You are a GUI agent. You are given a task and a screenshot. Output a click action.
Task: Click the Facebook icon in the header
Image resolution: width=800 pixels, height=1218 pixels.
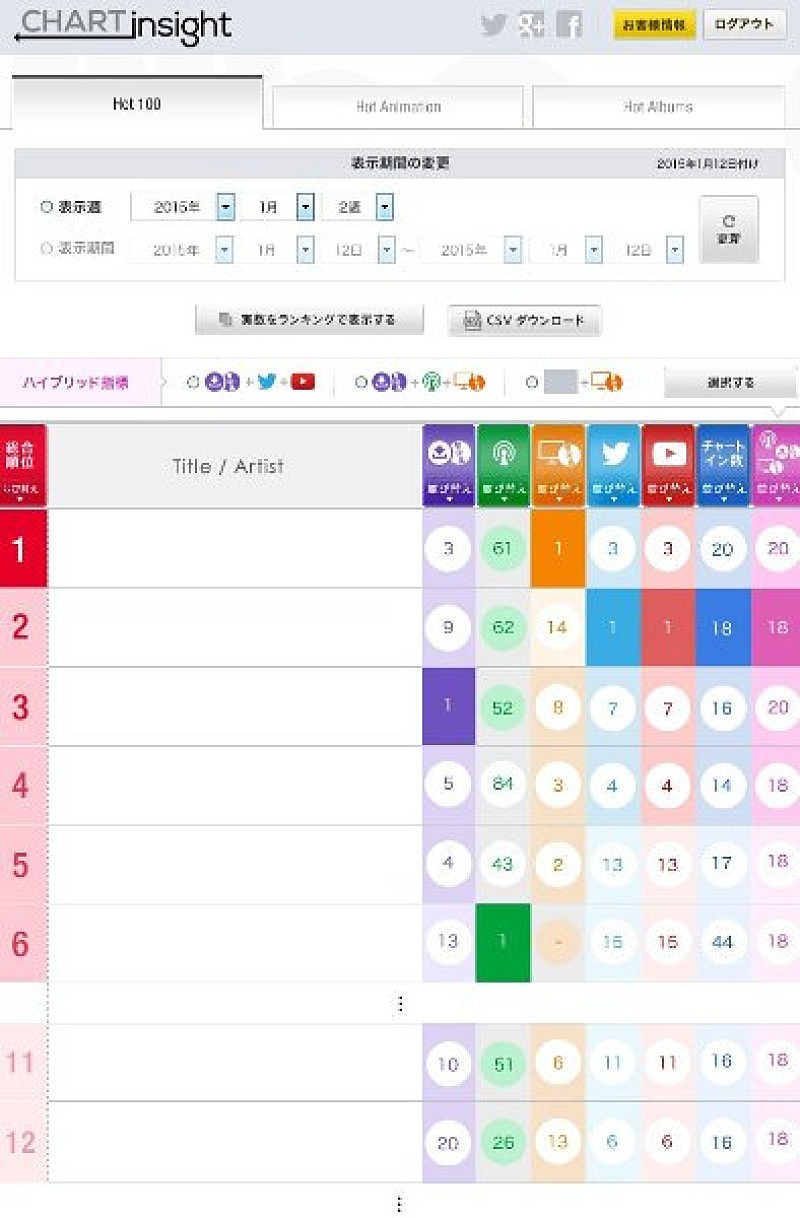coord(569,25)
